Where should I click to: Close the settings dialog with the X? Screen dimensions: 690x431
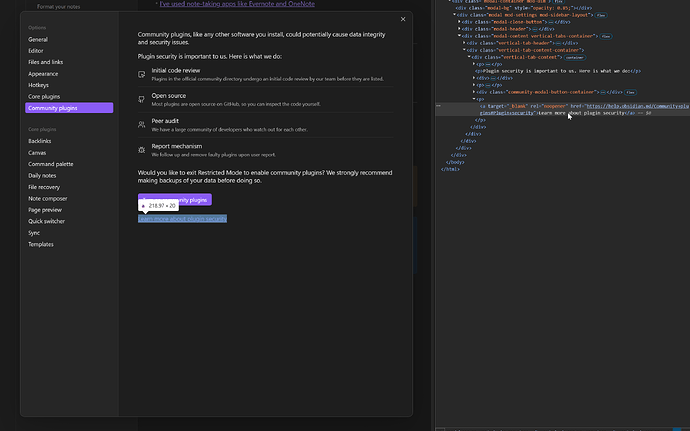[x=403, y=18]
